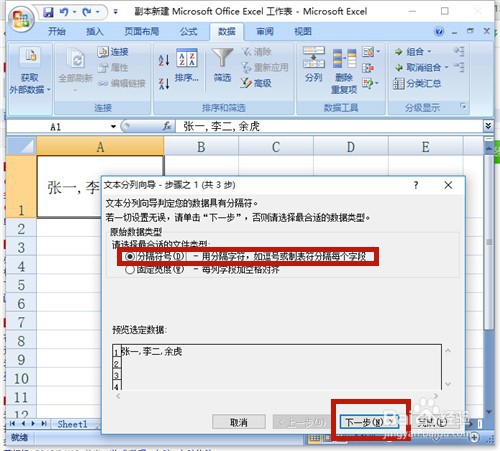Click Text to Columns icon

[x=313, y=57]
